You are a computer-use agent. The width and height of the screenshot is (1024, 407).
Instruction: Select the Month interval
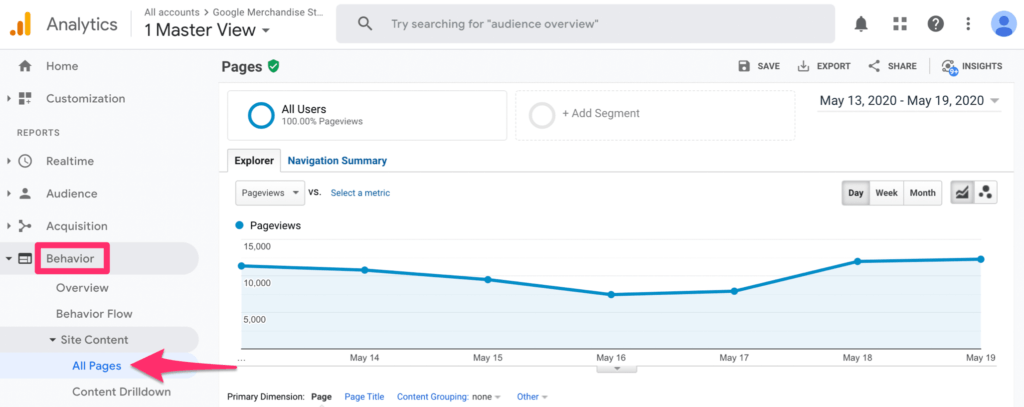(x=923, y=193)
